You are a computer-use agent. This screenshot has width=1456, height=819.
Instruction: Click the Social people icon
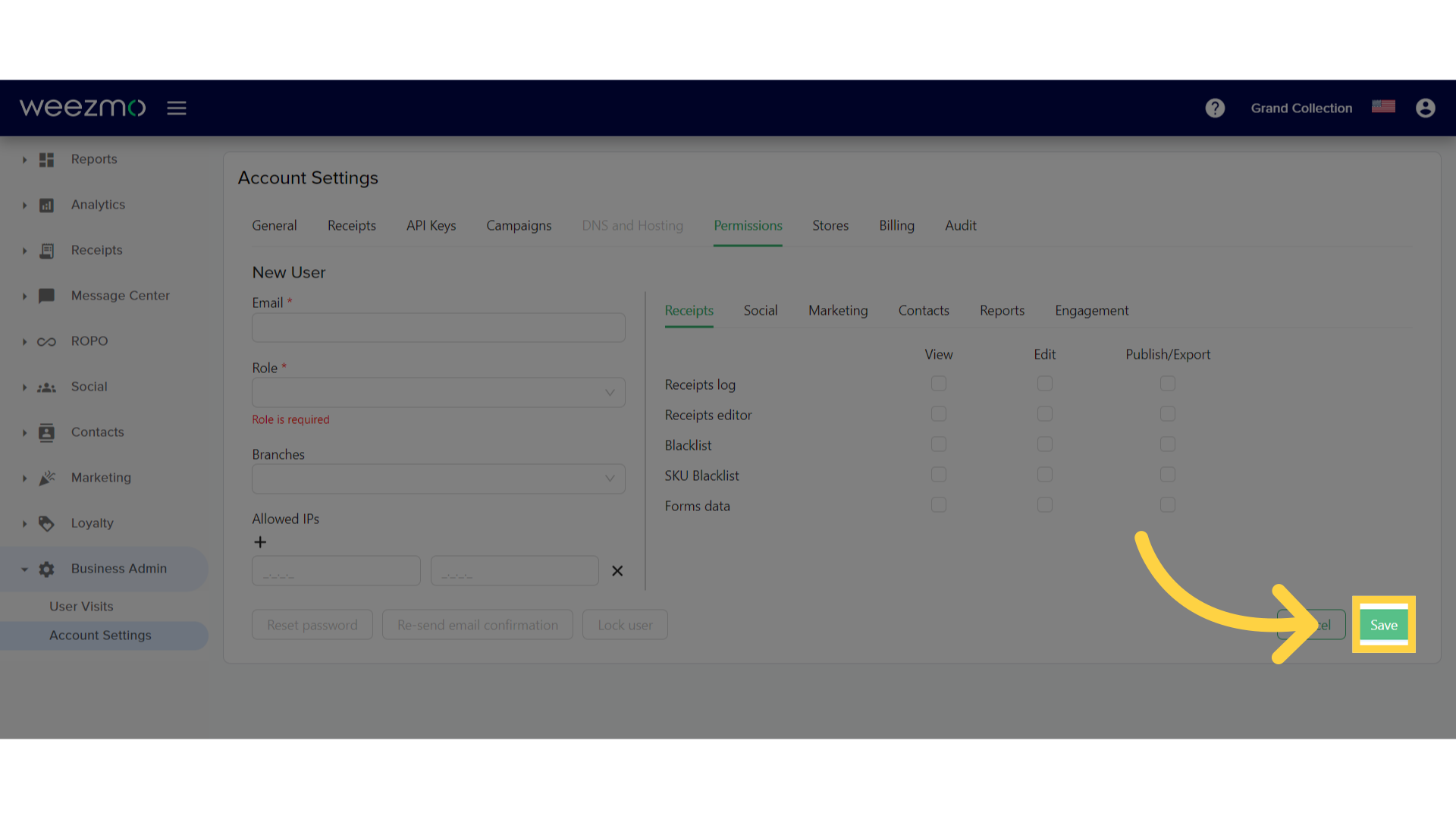(x=47, y=387)
